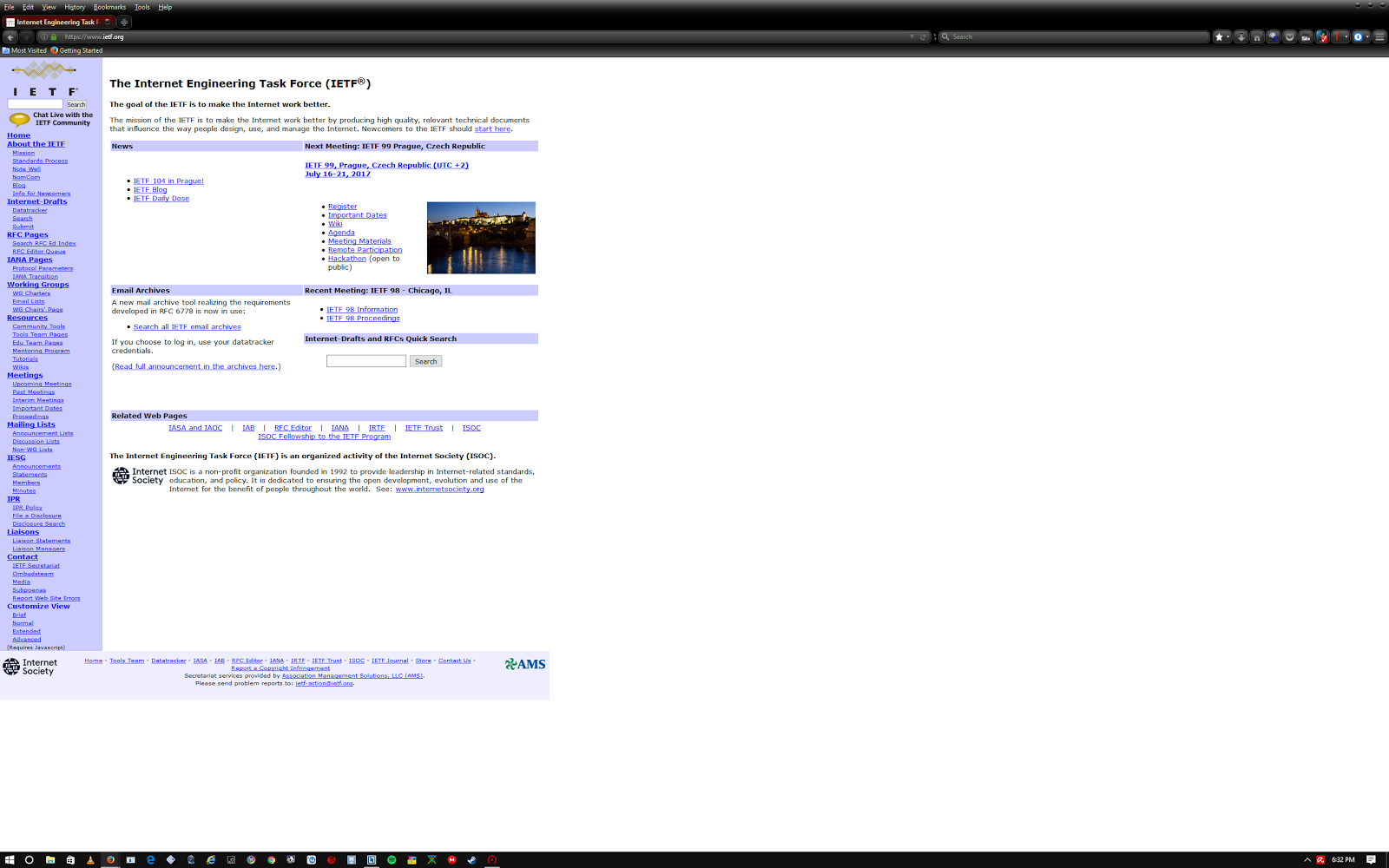Open the File menu
This screenshot has width=1389, height=868.
click(x=9, y=7)
